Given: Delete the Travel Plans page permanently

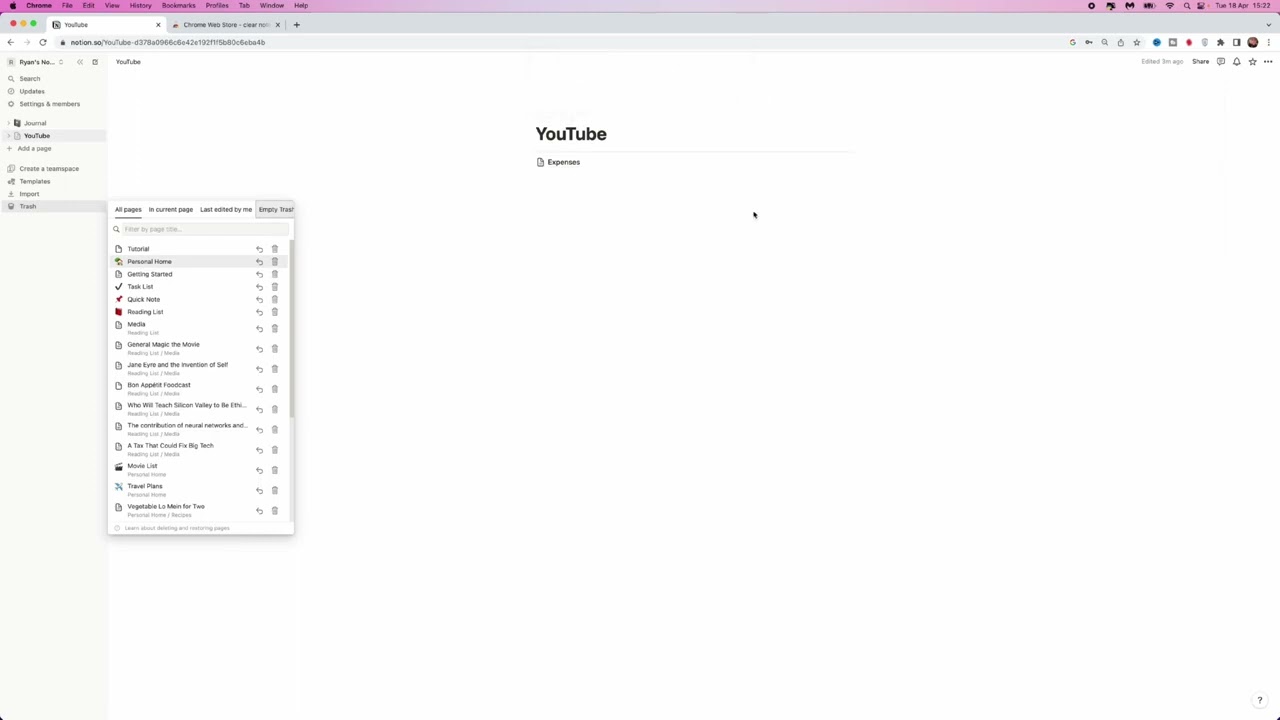Looking at the screenshot, I should click(x=275, y=490).
